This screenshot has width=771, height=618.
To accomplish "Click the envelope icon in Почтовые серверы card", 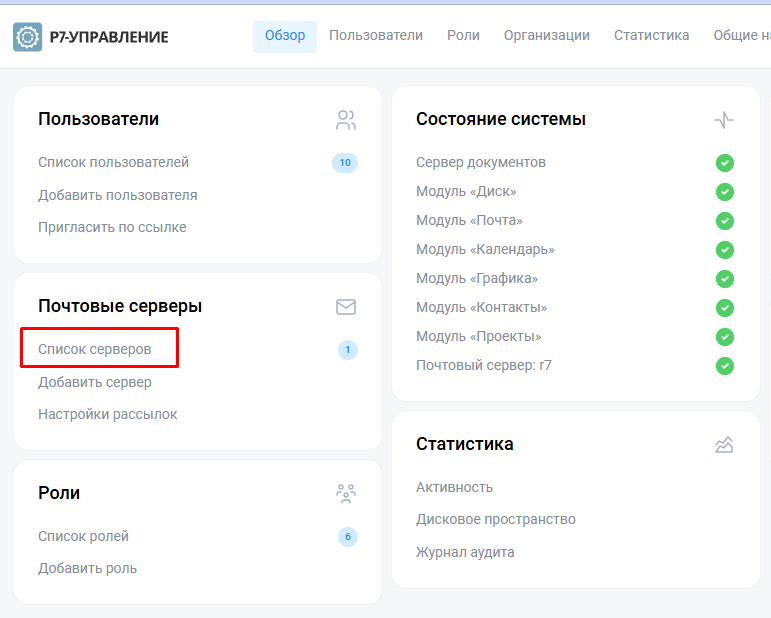I will coord(346,307).
